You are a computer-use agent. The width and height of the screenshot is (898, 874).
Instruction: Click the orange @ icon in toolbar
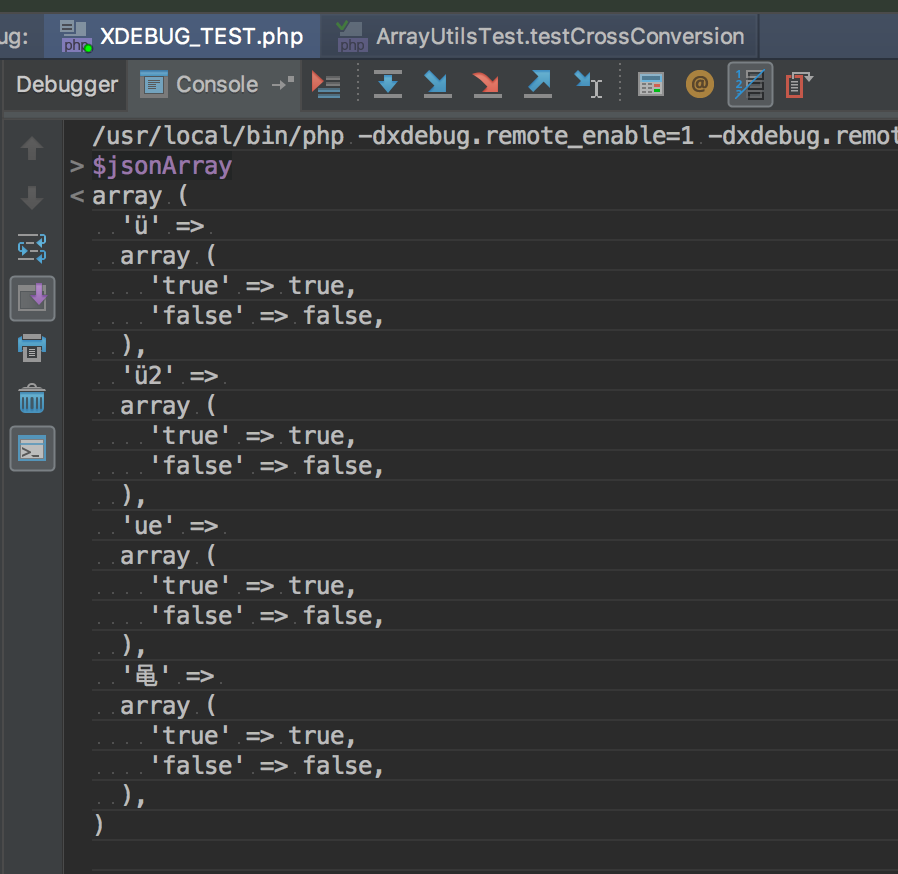point(700,85)
